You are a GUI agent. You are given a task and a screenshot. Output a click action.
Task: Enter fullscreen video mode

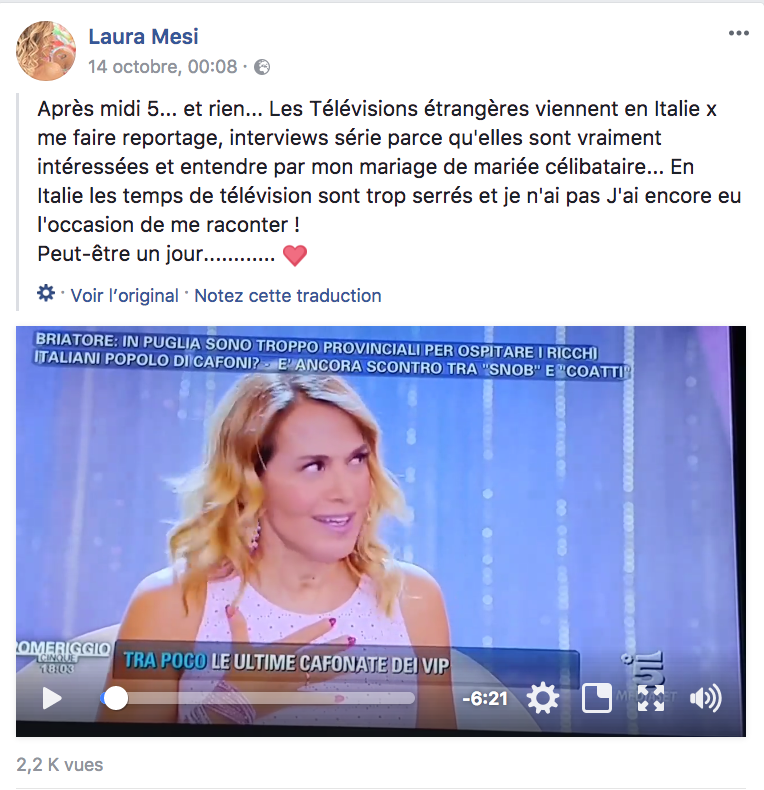pos(651,698)
